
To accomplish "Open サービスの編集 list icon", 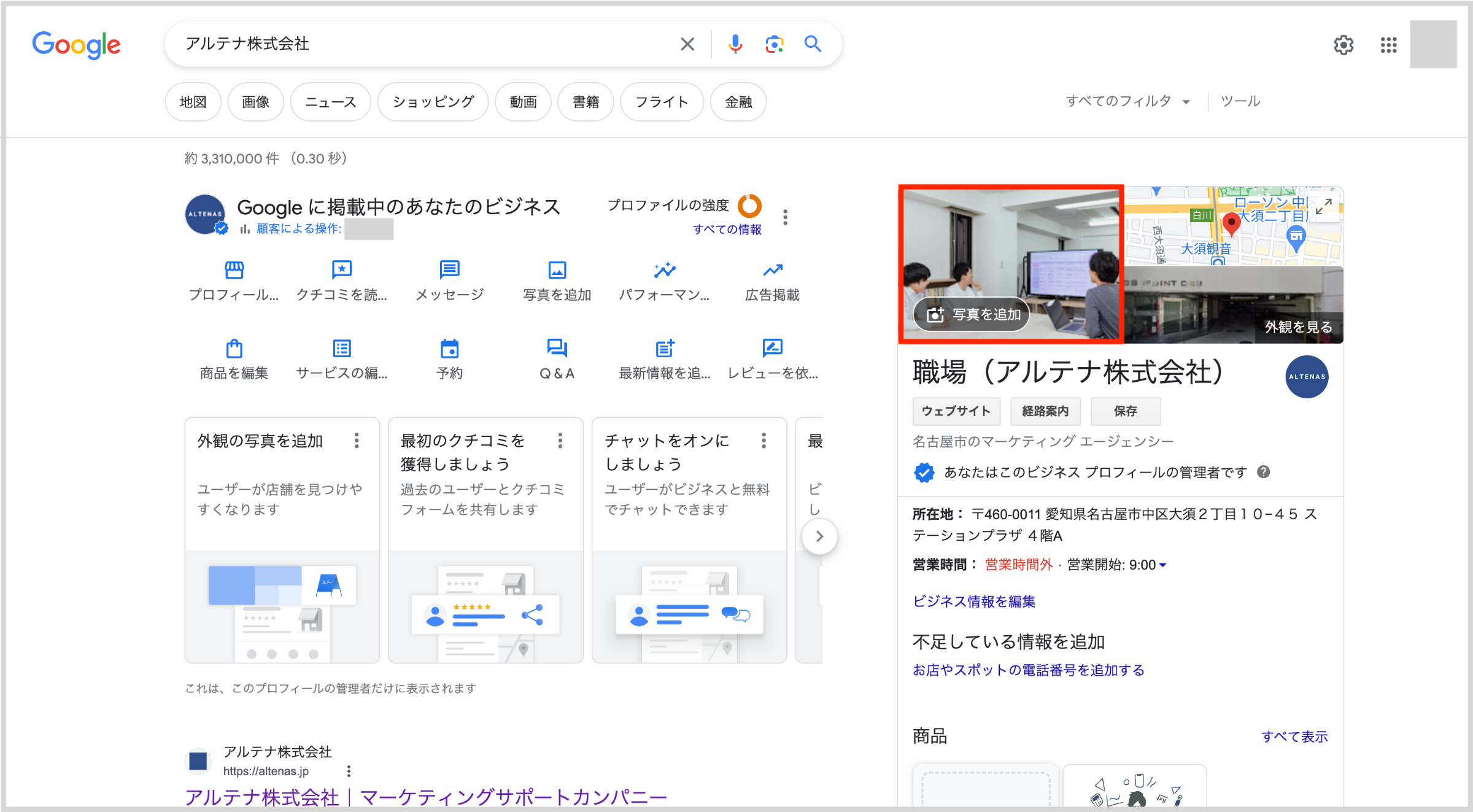I will coord(342,349).
